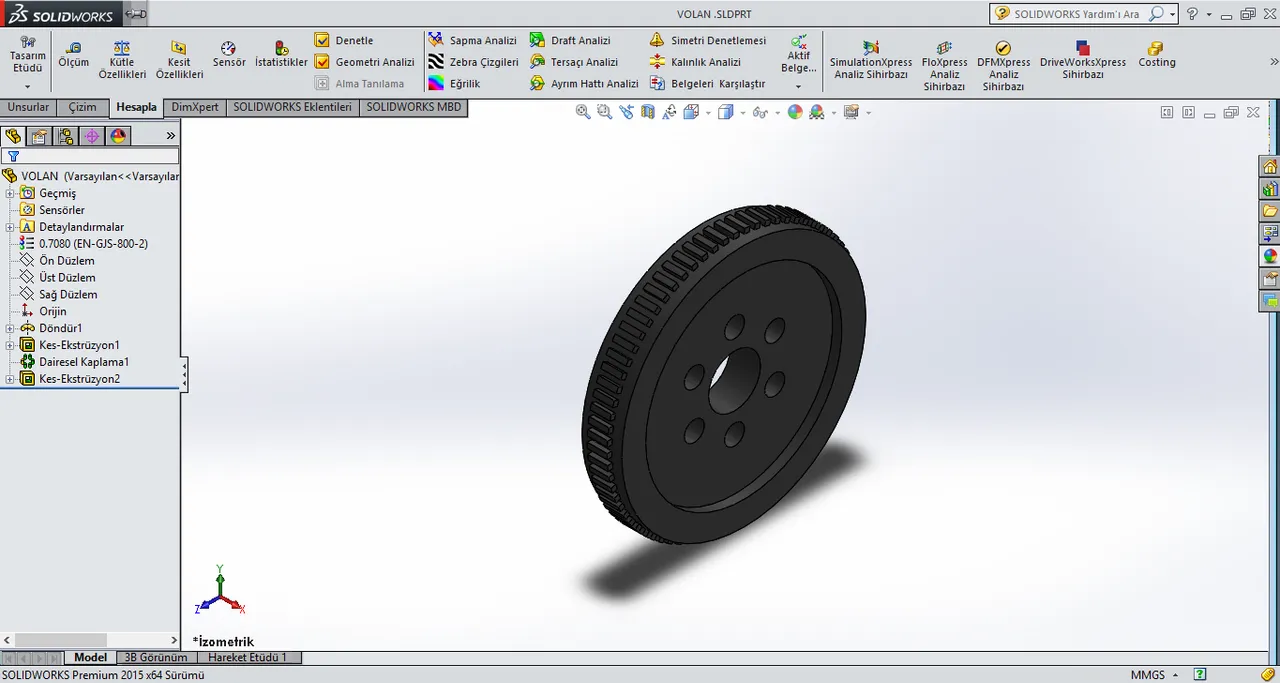This screenshot has width=1280, height=683.
Task: Open the Costing tool
Action: pyautogui.click(x=1156, y=55)
